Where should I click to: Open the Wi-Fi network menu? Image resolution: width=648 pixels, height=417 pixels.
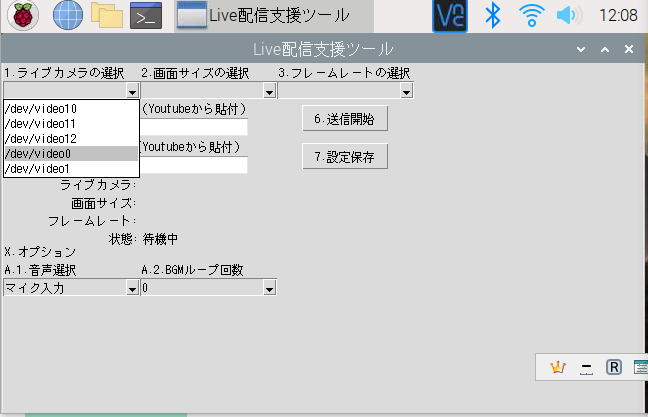pos(531,16)
